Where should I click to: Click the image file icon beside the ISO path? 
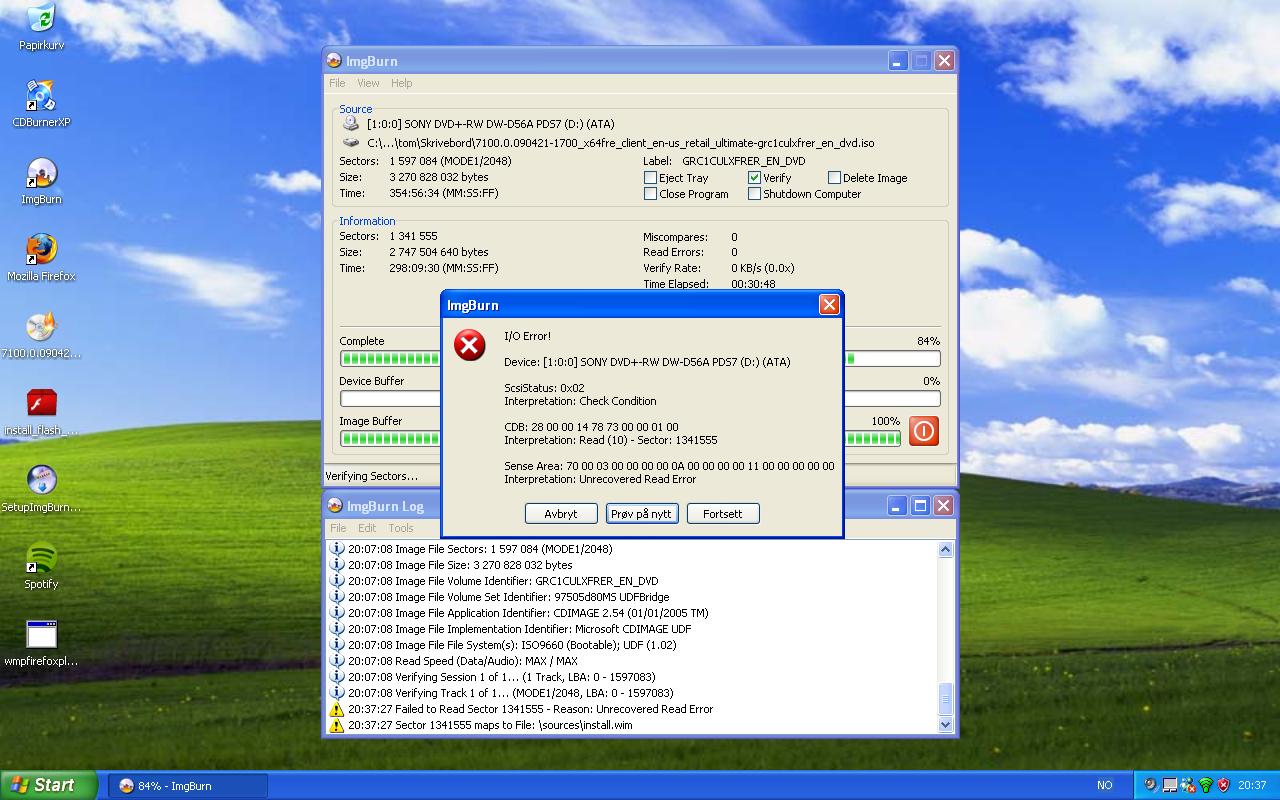tap(351, 143)
